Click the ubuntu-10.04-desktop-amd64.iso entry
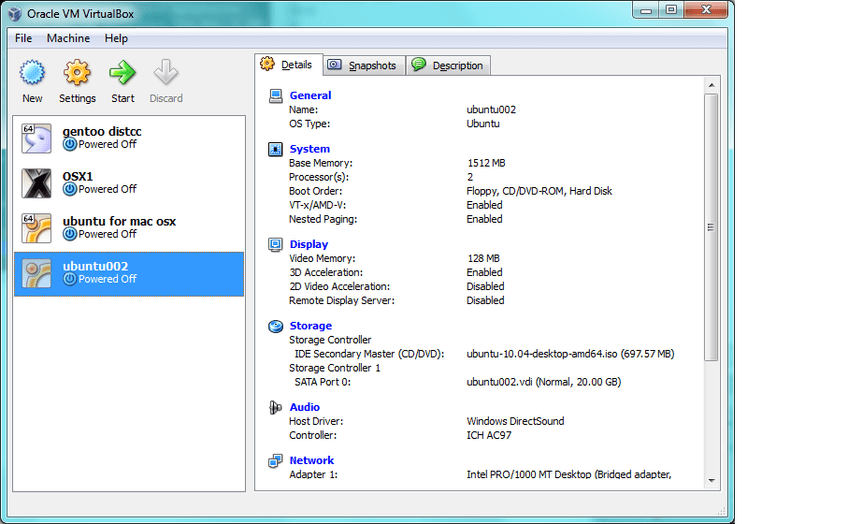 tap(571, 354)
